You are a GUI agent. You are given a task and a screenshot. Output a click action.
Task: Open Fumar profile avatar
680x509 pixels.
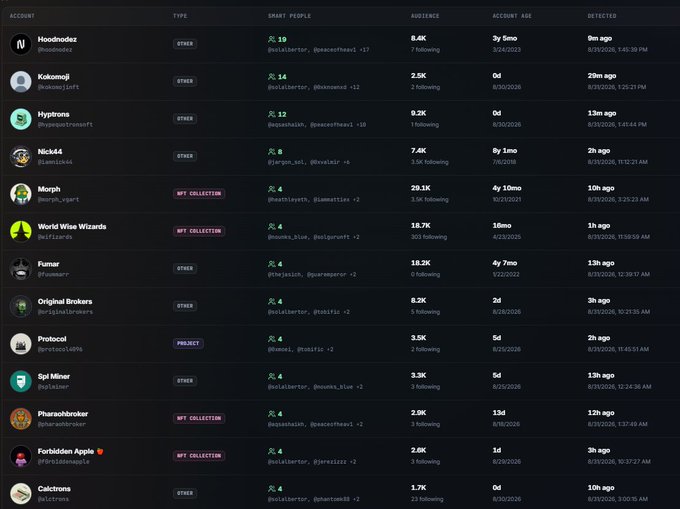pyautogui.click(x=21, y=269)
